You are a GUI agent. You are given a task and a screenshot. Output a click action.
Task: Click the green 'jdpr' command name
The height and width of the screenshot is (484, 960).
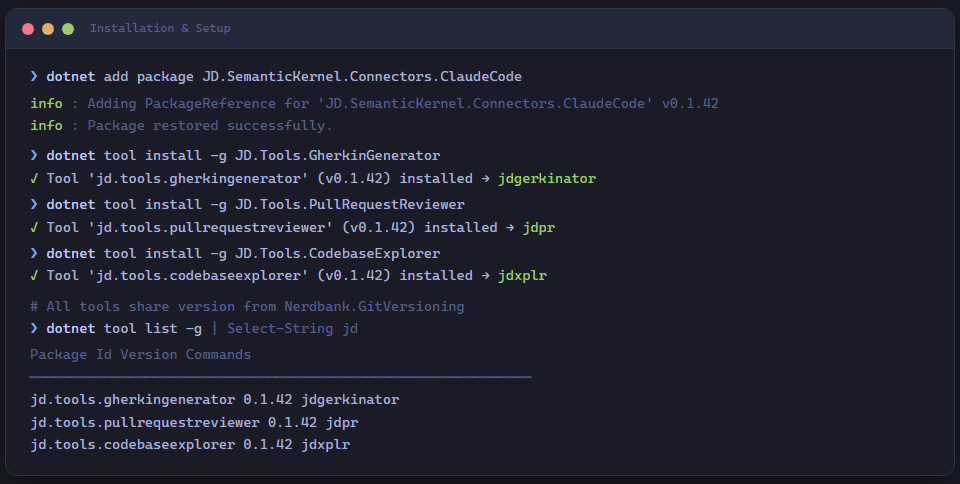(x=539, y=228)
